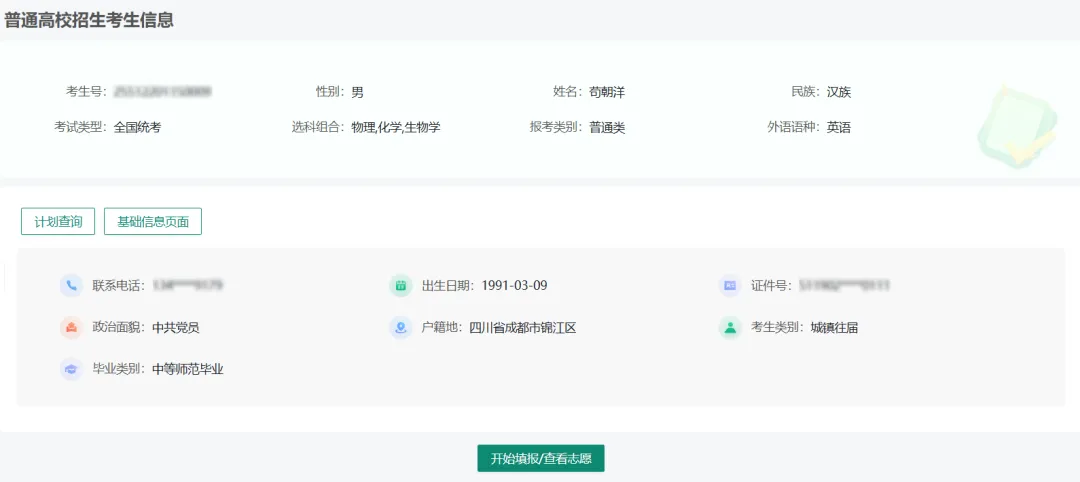Click the candidate category value 城镇往届
This screenshot has height=482, width=1080.
(x=834, y=328)
